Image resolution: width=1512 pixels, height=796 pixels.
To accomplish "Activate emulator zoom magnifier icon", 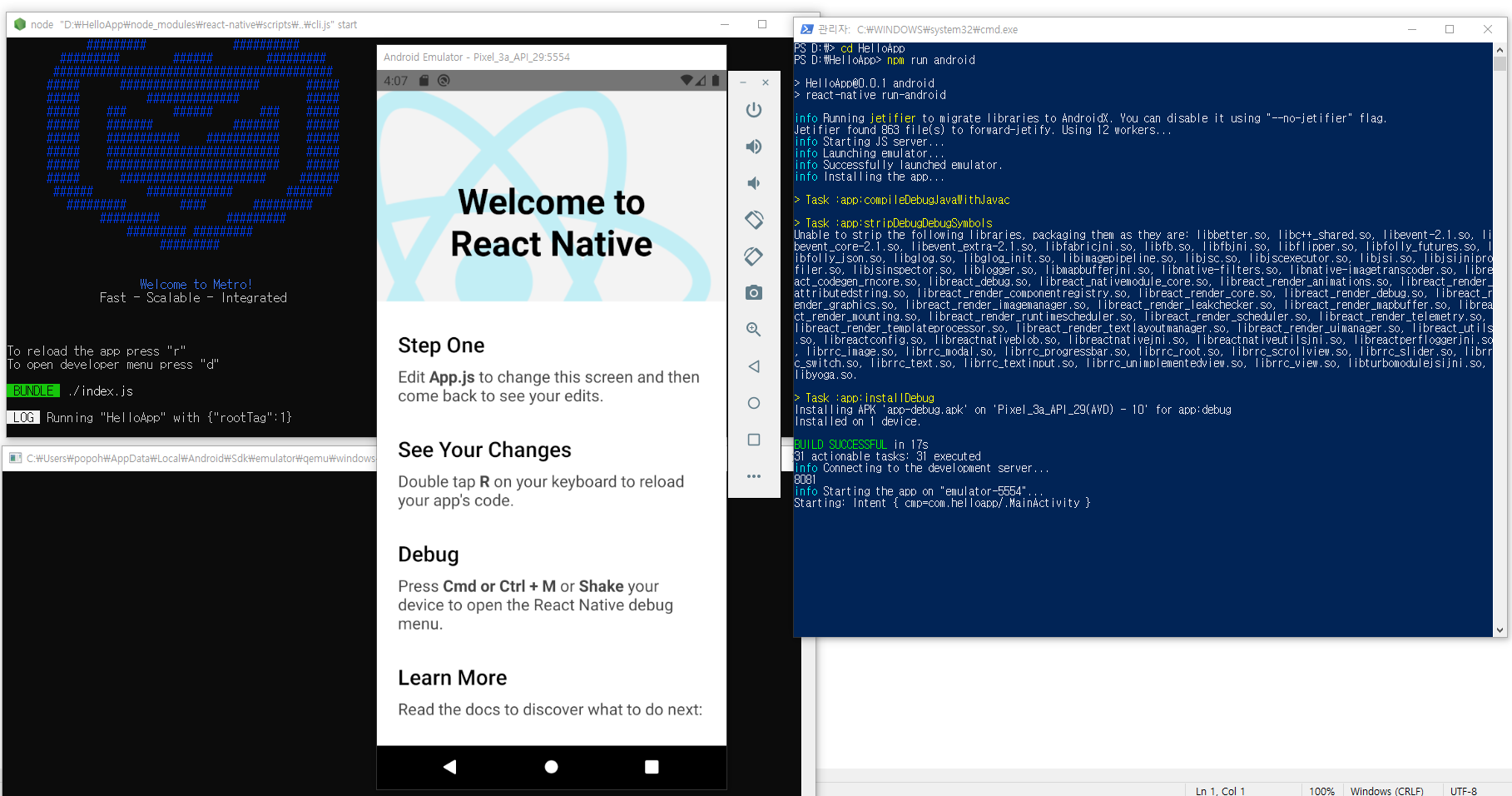I will pyautogui.click(x=754, y=330).
